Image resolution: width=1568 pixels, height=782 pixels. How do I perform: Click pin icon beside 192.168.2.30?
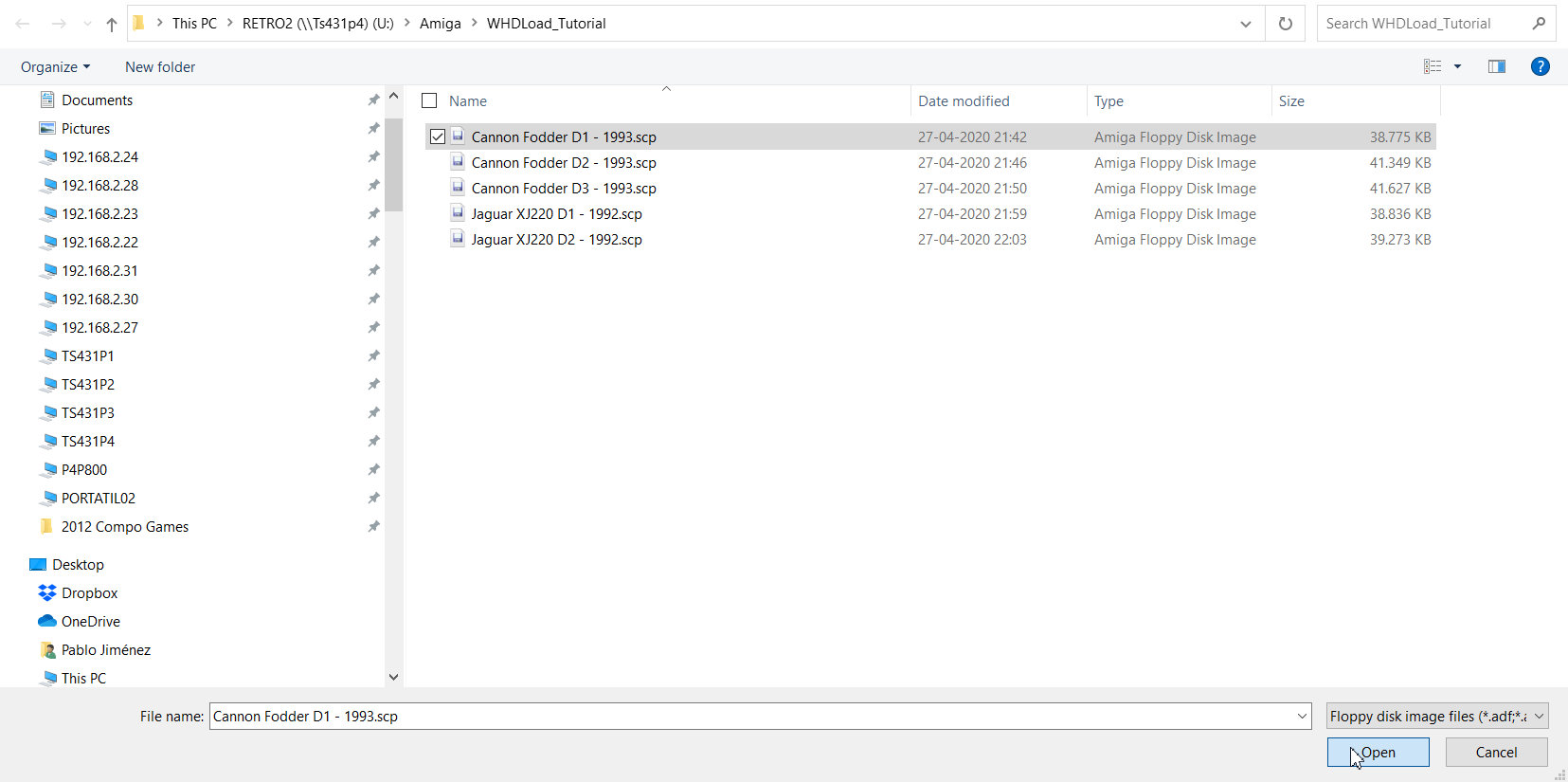pos(373,299)
